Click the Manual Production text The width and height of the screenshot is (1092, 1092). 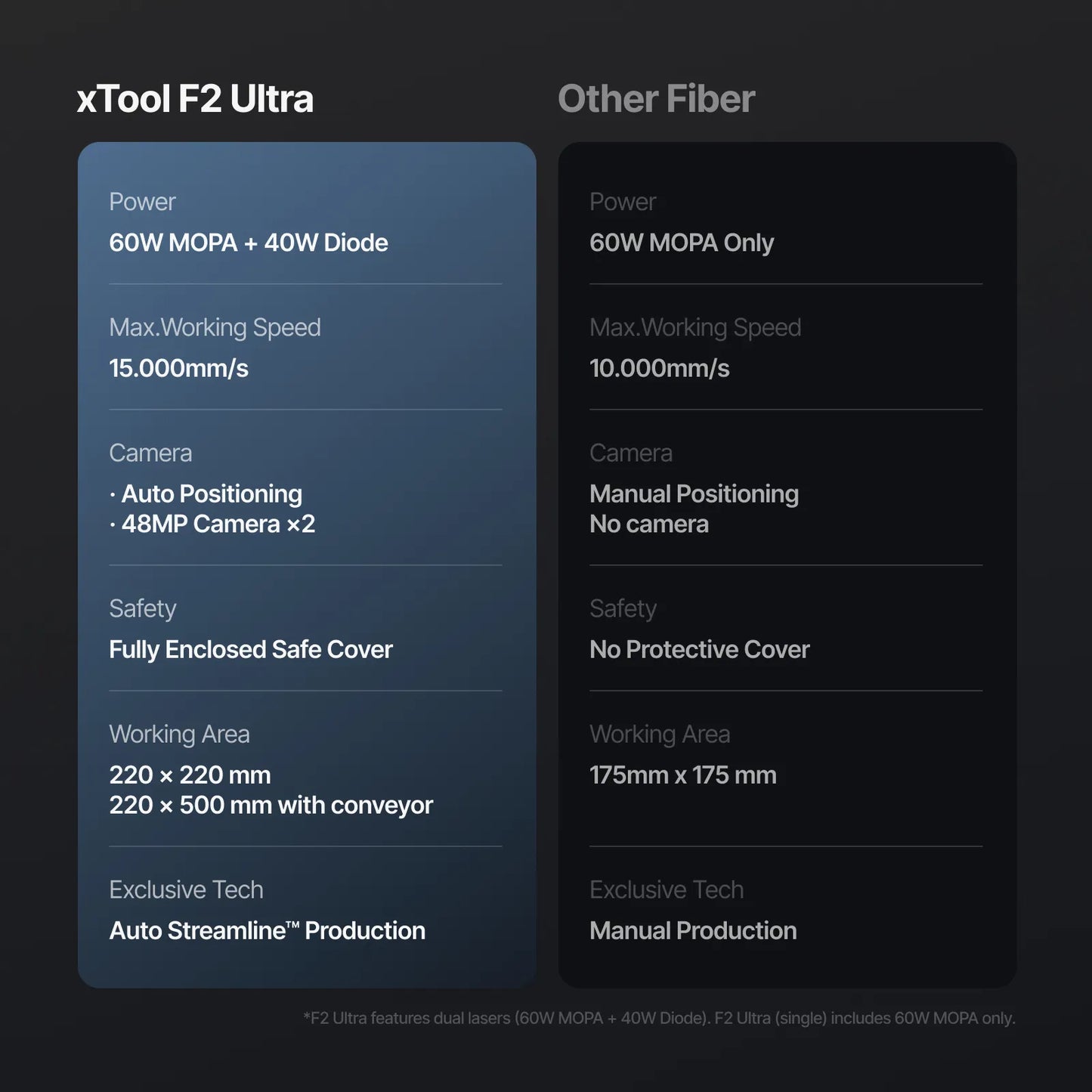click(693, 930)
